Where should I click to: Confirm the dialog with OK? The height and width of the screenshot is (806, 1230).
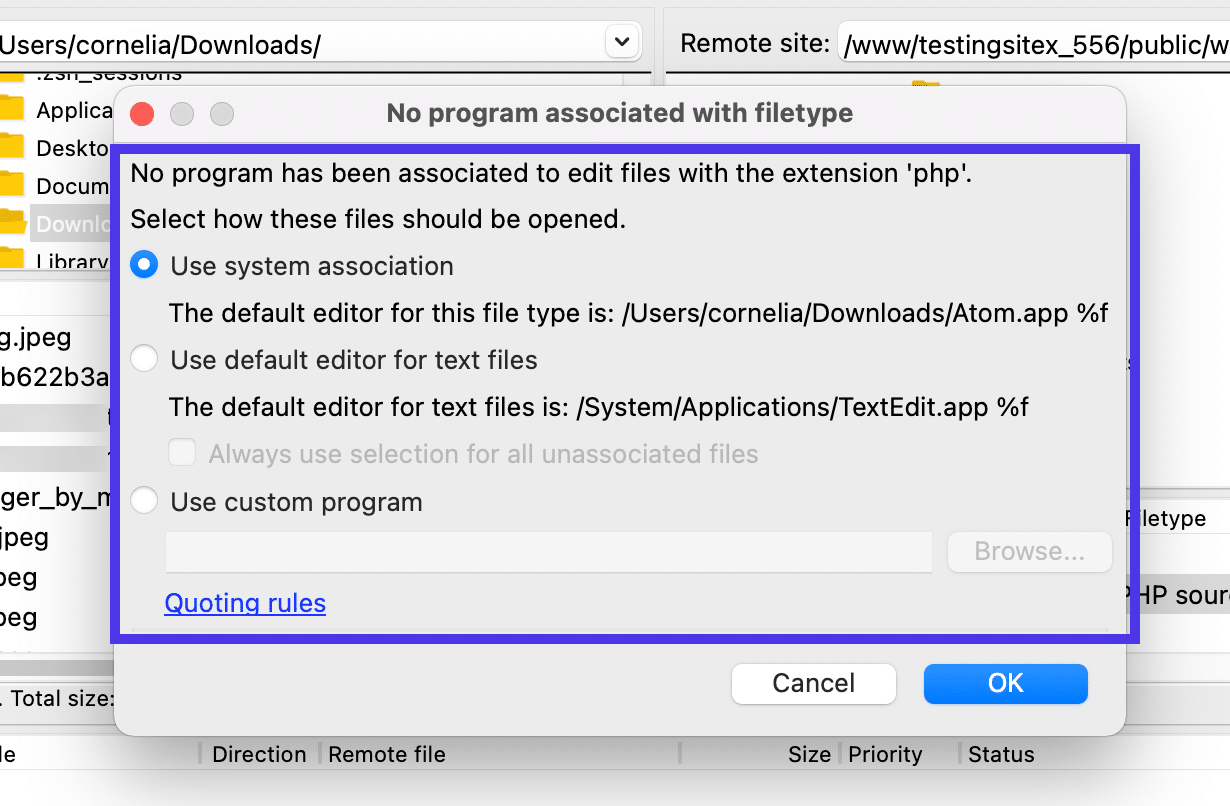pos(1005,683)
